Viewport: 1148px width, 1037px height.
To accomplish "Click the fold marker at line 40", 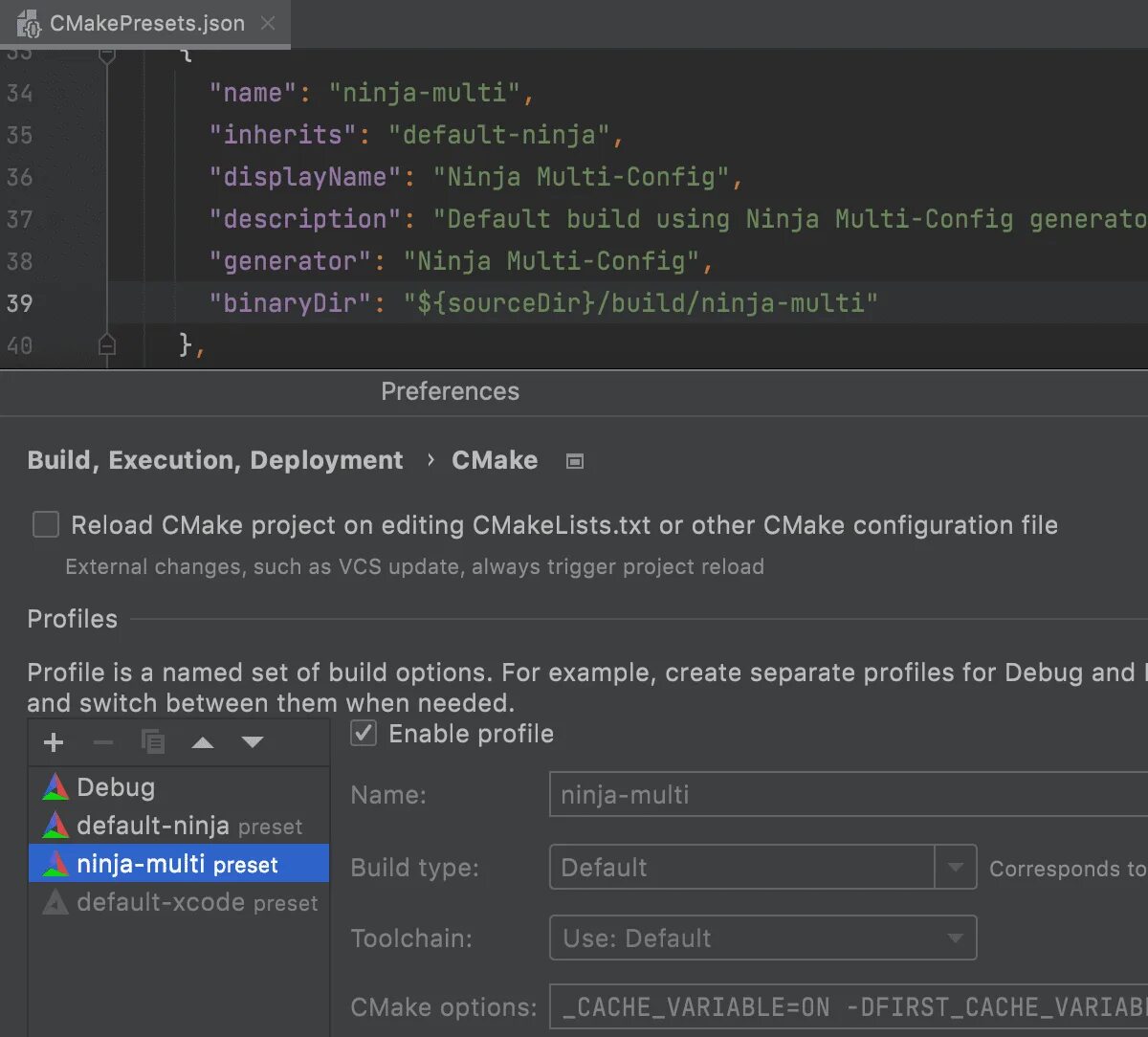I will 107,344.
